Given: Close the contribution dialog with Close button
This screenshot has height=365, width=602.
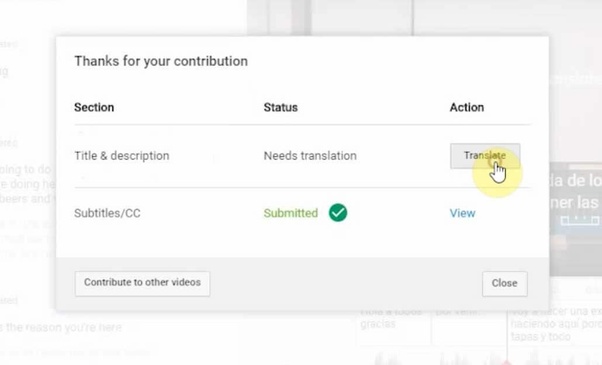Looking at the screenshot, I should click(504, 283).
